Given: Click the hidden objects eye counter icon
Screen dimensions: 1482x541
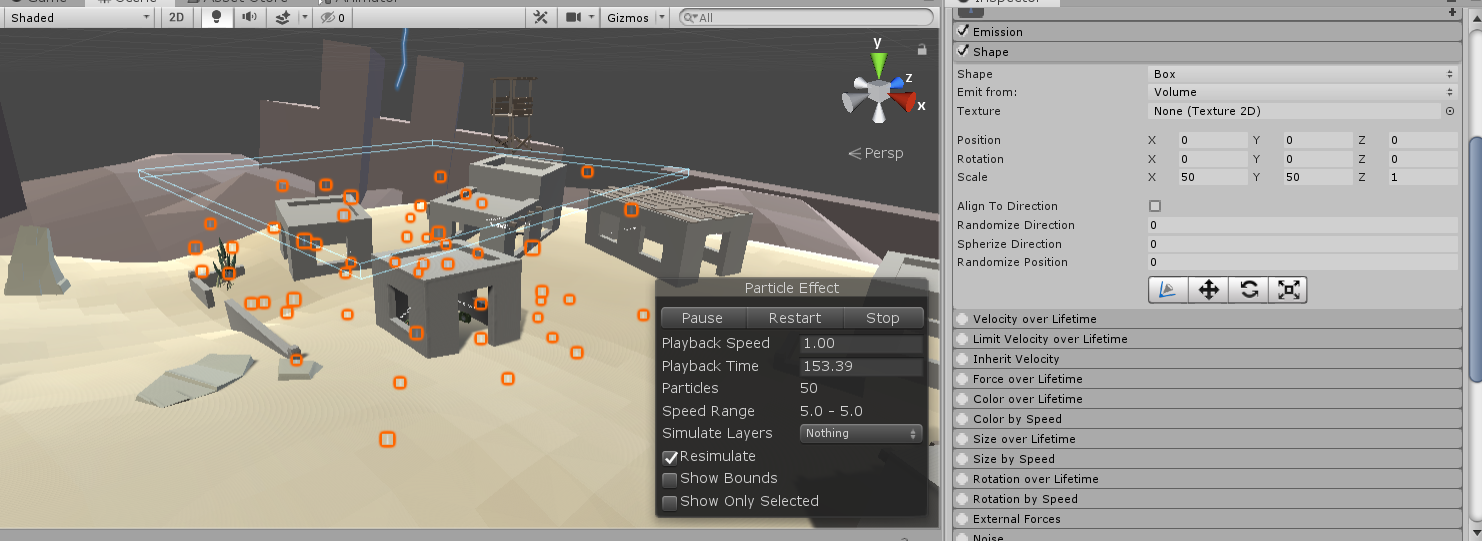Looking at the screenshot, I should 333,18.
